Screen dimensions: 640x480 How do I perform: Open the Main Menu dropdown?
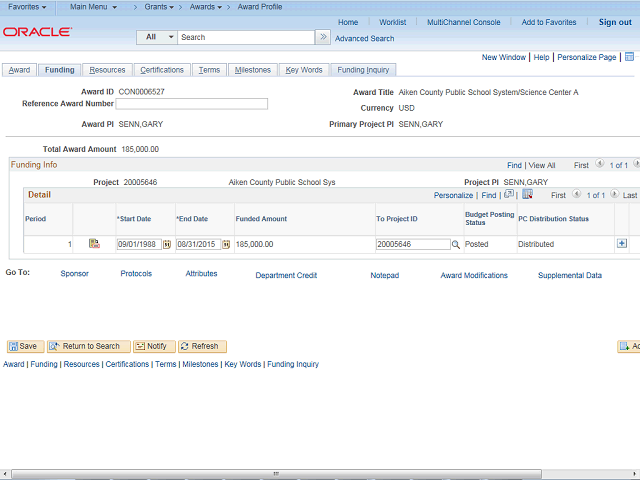93,7
